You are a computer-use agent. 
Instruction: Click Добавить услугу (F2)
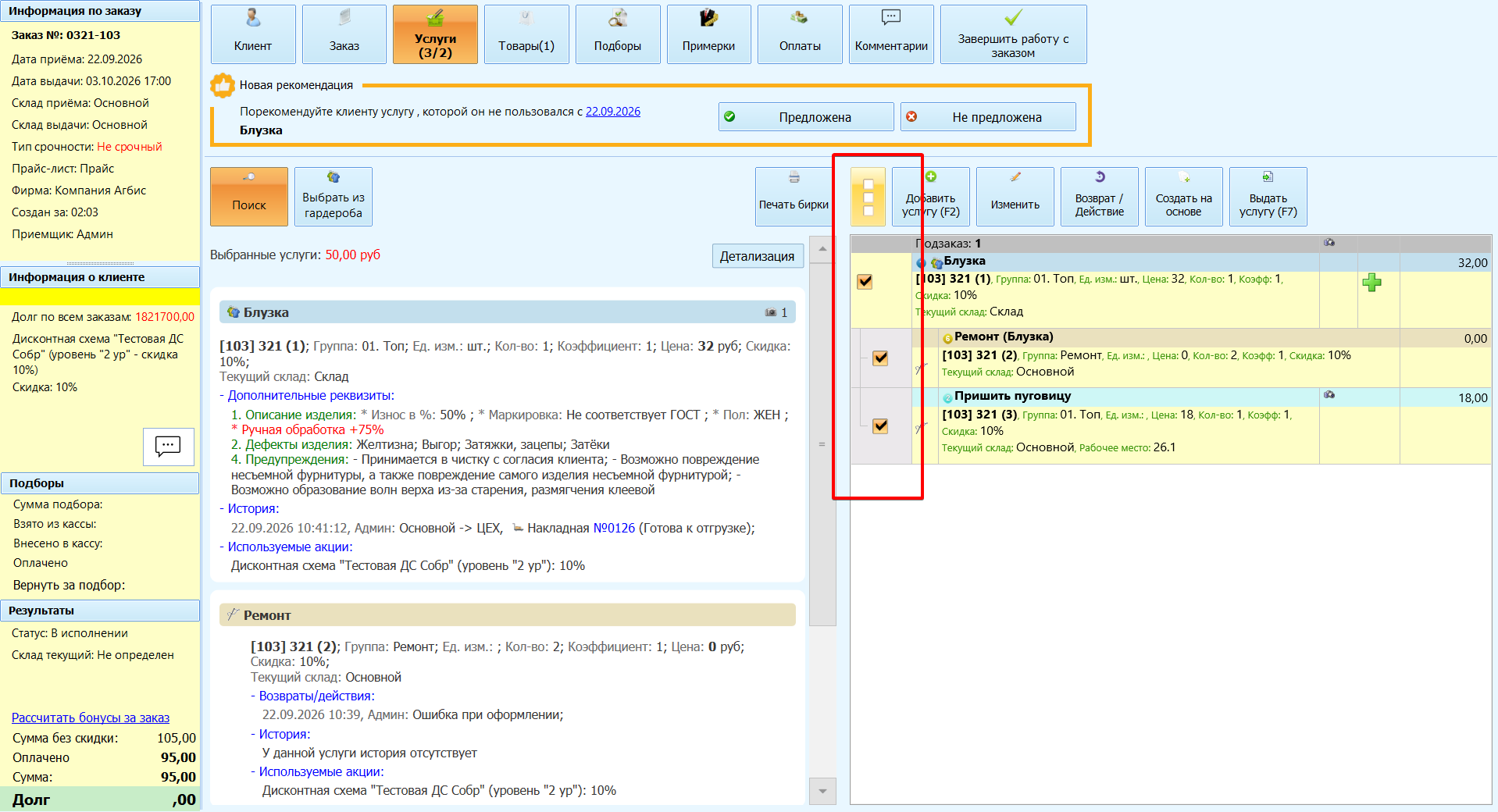tap(931, 197)
